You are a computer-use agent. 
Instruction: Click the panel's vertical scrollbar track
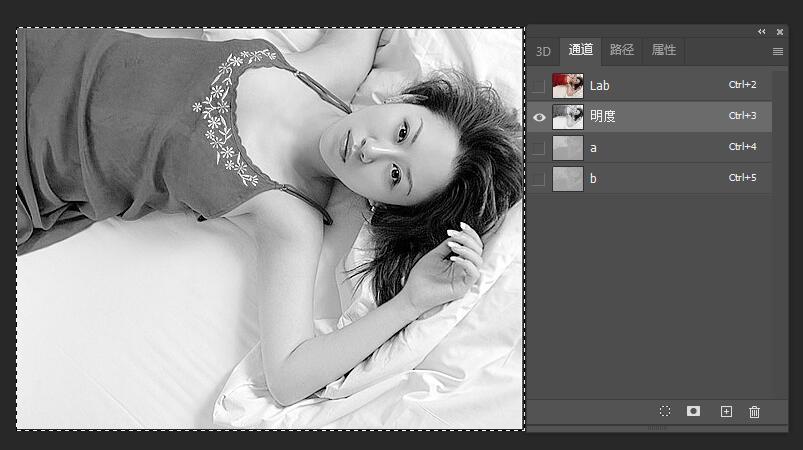[779, 234]
